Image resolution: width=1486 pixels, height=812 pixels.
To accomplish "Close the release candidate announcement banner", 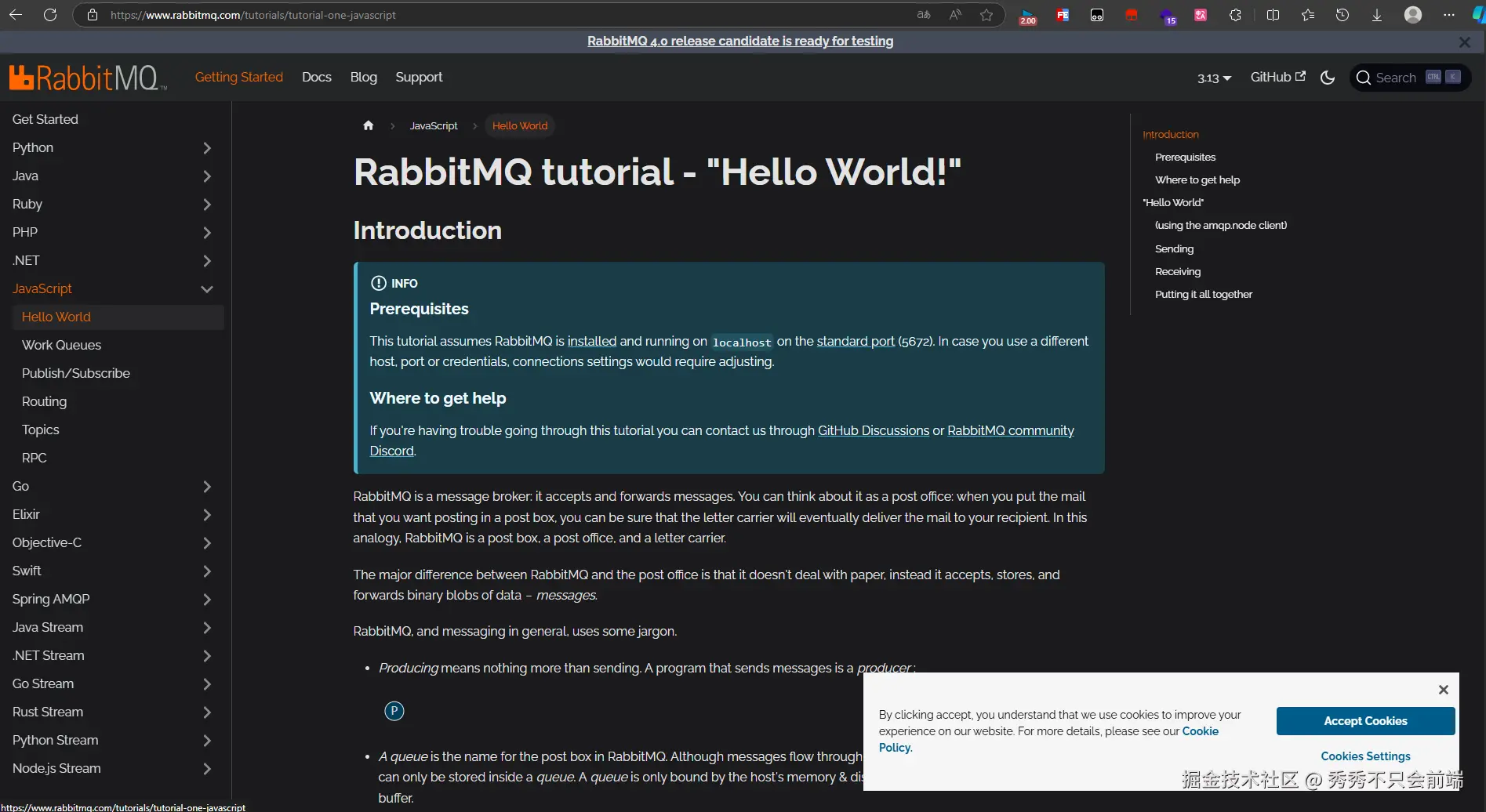I will [x=1464, y=42].
